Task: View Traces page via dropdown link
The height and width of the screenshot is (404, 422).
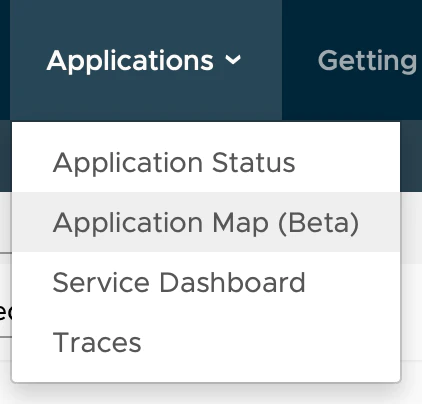Action: (97, 342)
